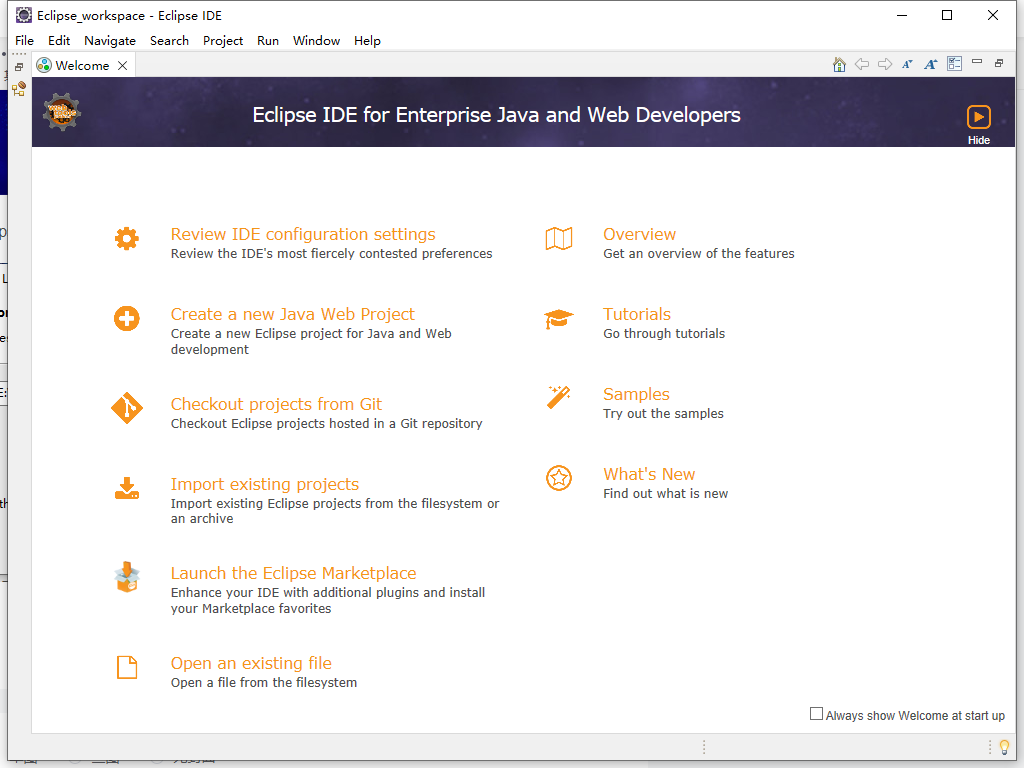
Task: Click text 'Review the IDE's most fiercely contested preferences'
Action: pos(332,253)
